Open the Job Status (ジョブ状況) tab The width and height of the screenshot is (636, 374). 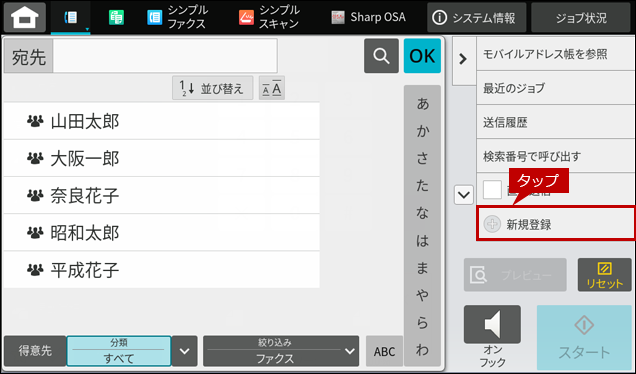pos(581,17)
